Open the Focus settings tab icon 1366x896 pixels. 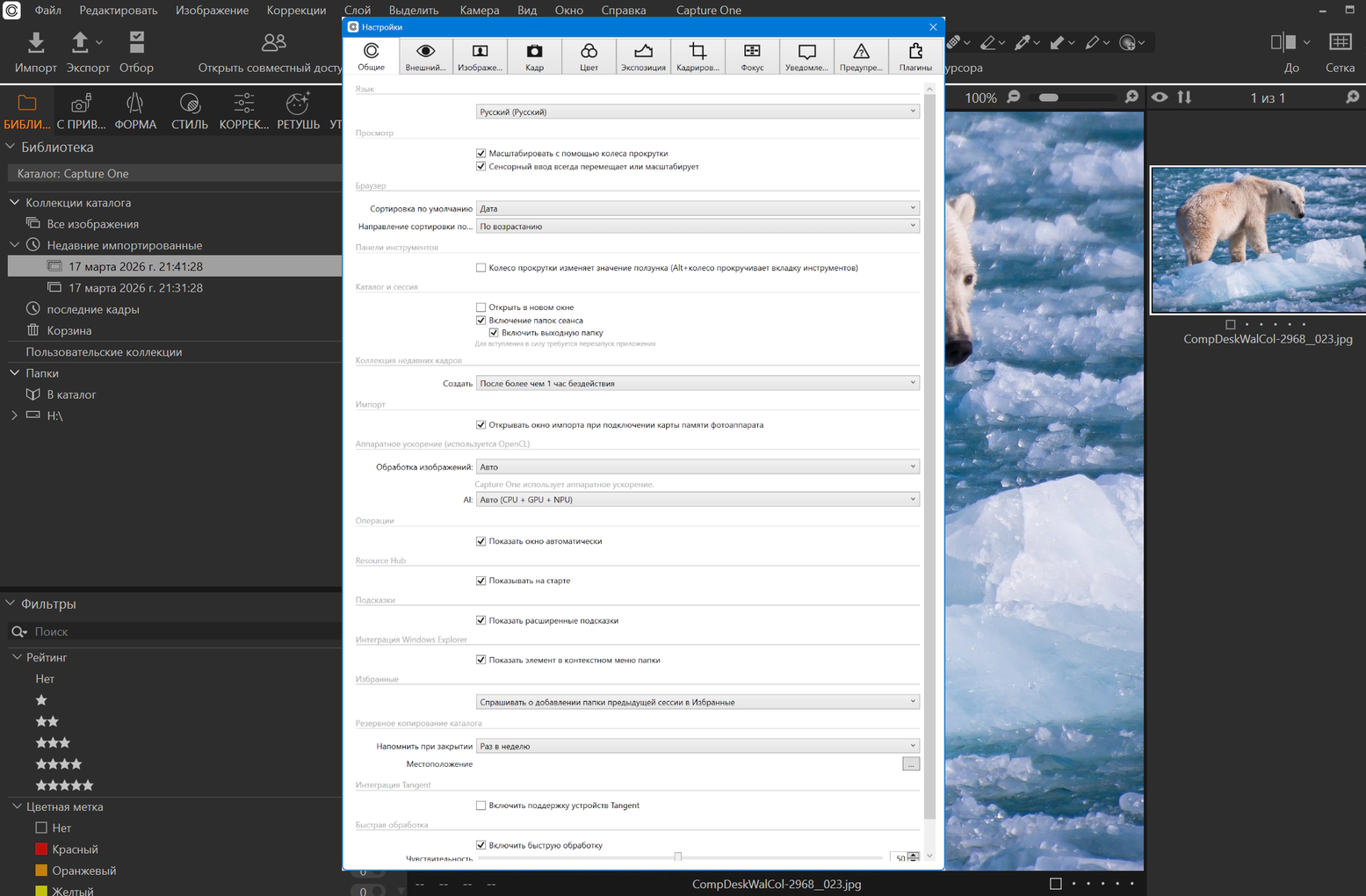(752, 52)
